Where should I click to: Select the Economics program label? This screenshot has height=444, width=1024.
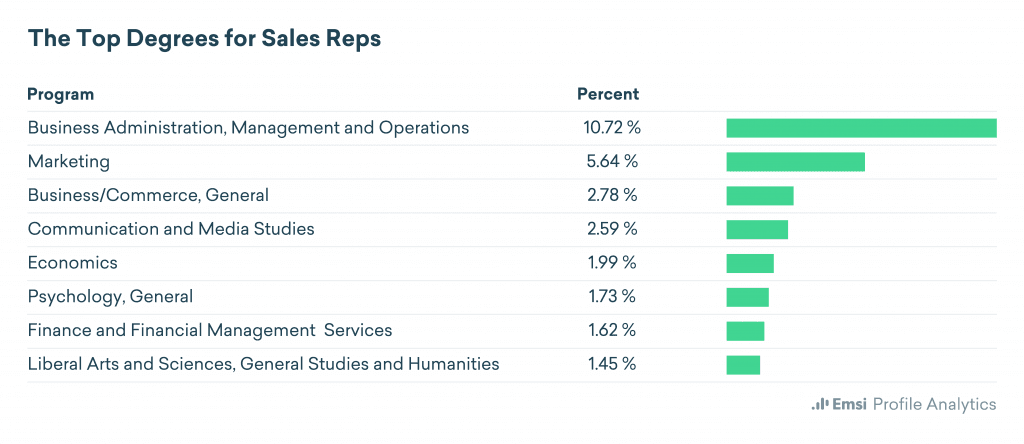pyautogui.click(x=73, y=263)
